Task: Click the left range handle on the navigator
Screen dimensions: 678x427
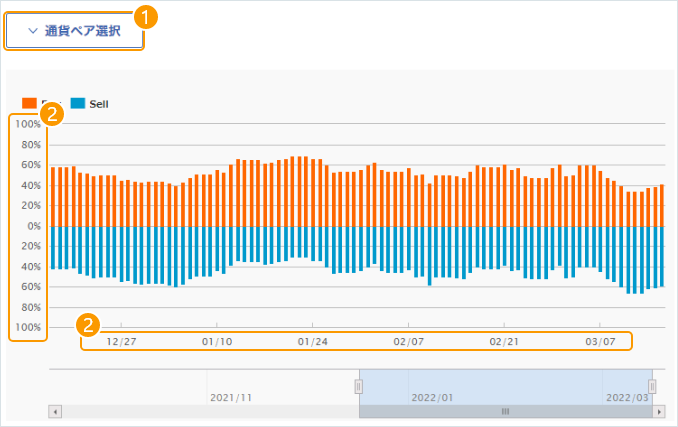Action: (359, 386)
